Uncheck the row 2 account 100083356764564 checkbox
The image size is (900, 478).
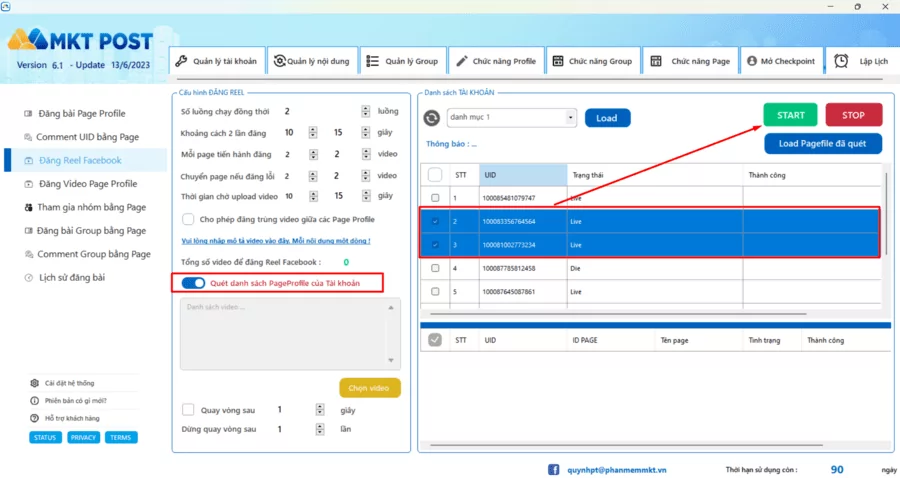point(435,221)
